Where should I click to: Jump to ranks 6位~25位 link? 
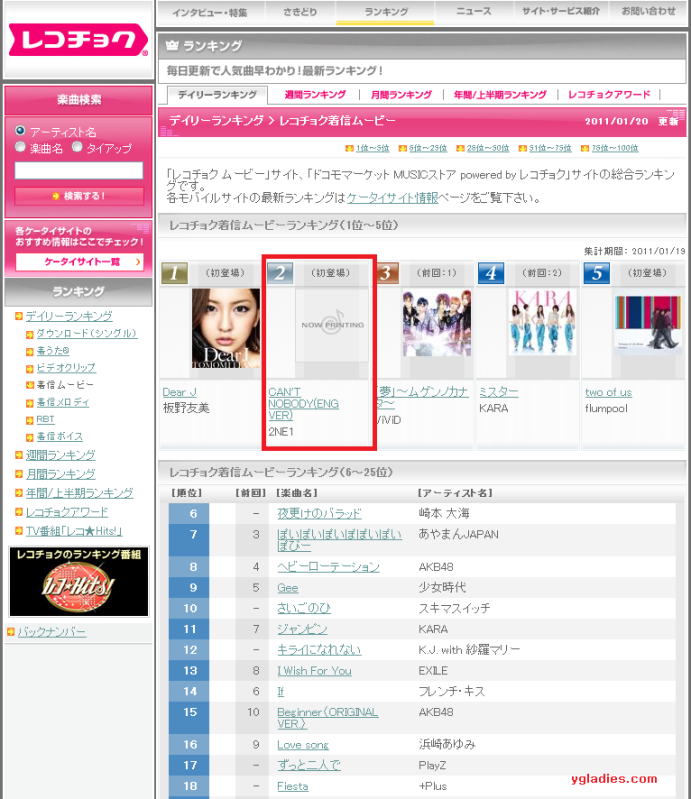tap(428, 148)
